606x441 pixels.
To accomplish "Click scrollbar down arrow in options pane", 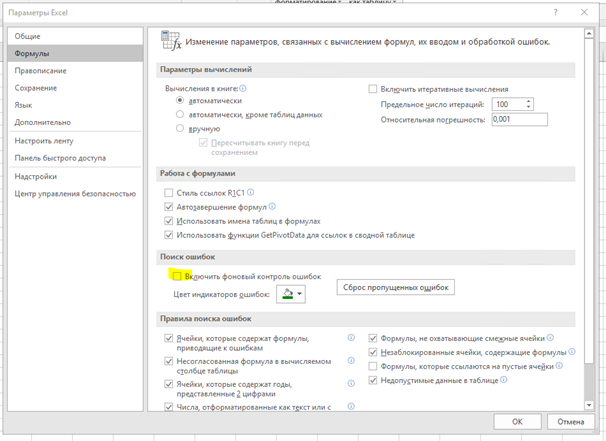I will [x=589, y=405].
